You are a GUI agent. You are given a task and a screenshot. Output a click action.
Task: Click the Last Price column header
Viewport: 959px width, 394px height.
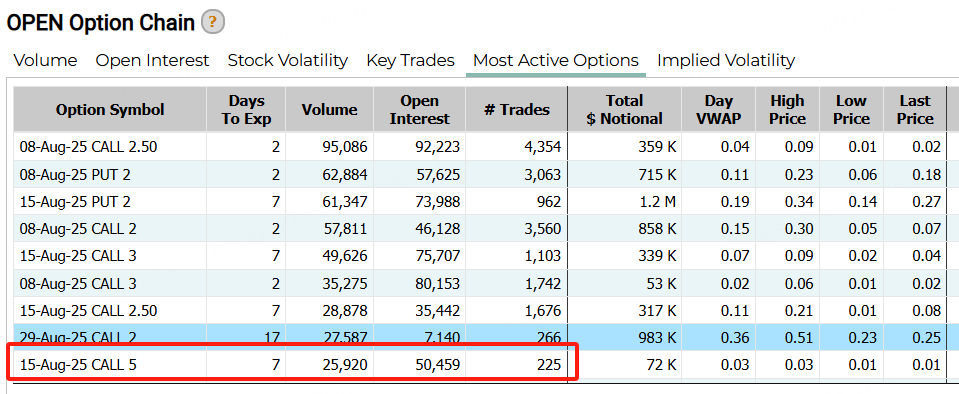tap(915, 110)
